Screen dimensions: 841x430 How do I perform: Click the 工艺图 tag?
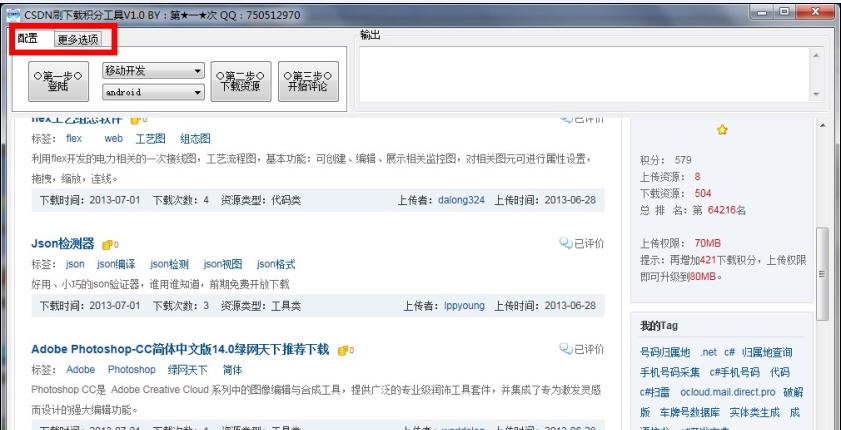pos(150,139)
